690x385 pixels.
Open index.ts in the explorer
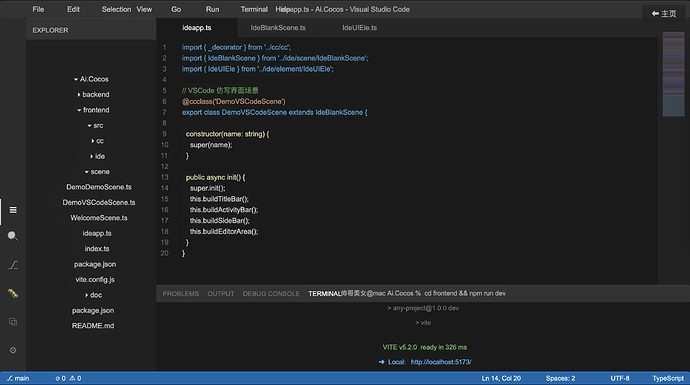point(97,249)
